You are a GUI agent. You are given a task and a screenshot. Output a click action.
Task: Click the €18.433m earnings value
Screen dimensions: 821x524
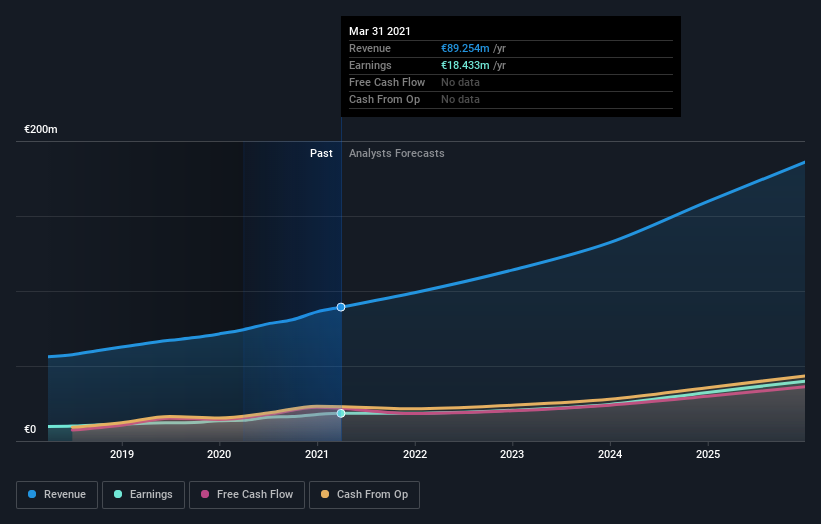pyautogui.click(x=465, y=65)
